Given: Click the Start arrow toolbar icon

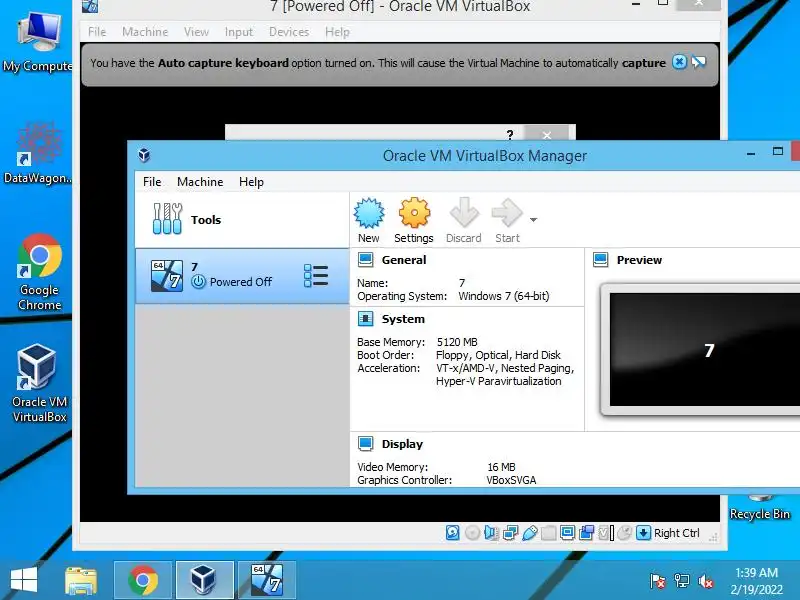Looking at the screenshot, I should click(x=507, y=213).
